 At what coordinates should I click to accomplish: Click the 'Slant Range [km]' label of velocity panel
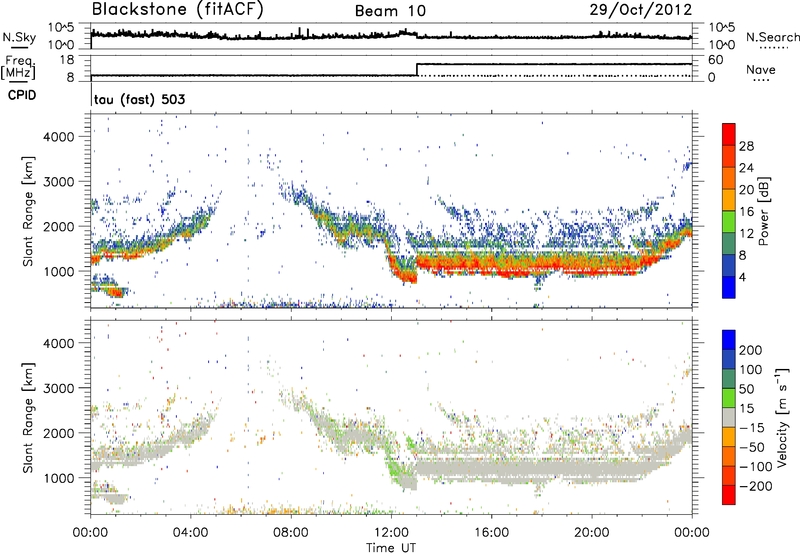point(28,418)
